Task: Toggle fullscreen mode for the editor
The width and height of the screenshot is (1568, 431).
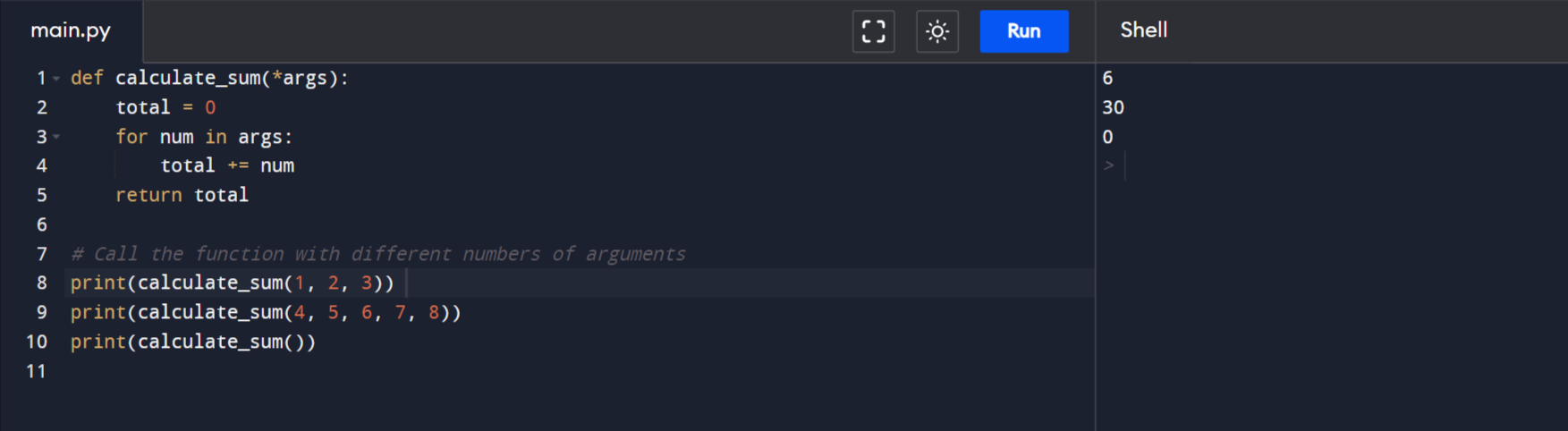Action: tap(873, 31)
